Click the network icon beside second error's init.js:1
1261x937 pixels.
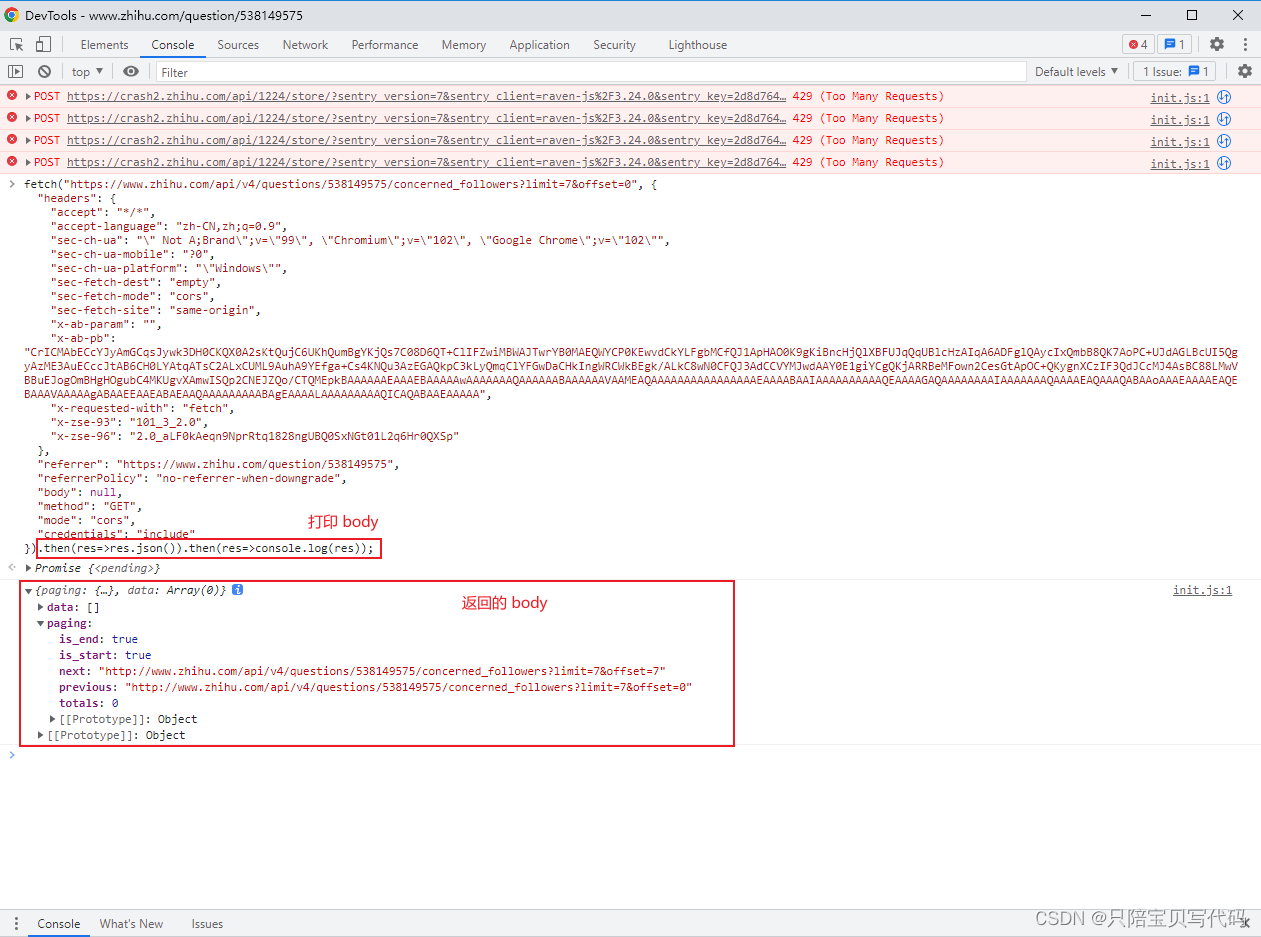1223,119
